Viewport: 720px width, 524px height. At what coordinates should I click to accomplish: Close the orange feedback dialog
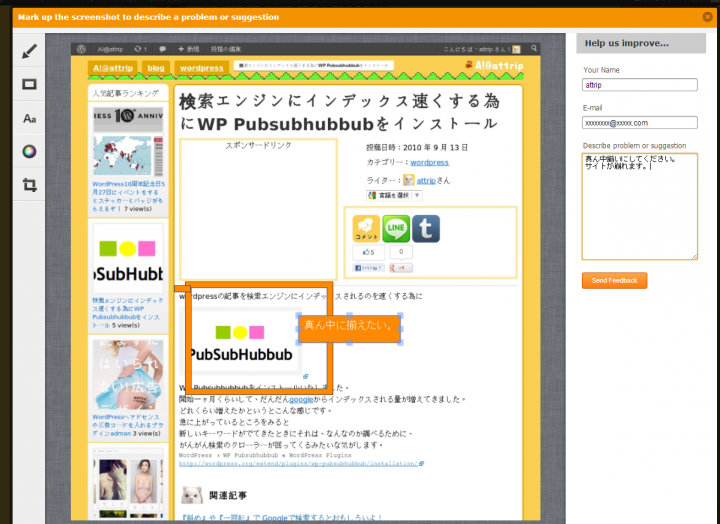(x=707, y=17)
